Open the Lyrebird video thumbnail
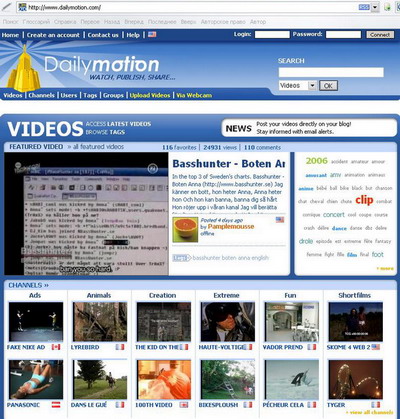The image size is (400, 419). tap(100, 322)
